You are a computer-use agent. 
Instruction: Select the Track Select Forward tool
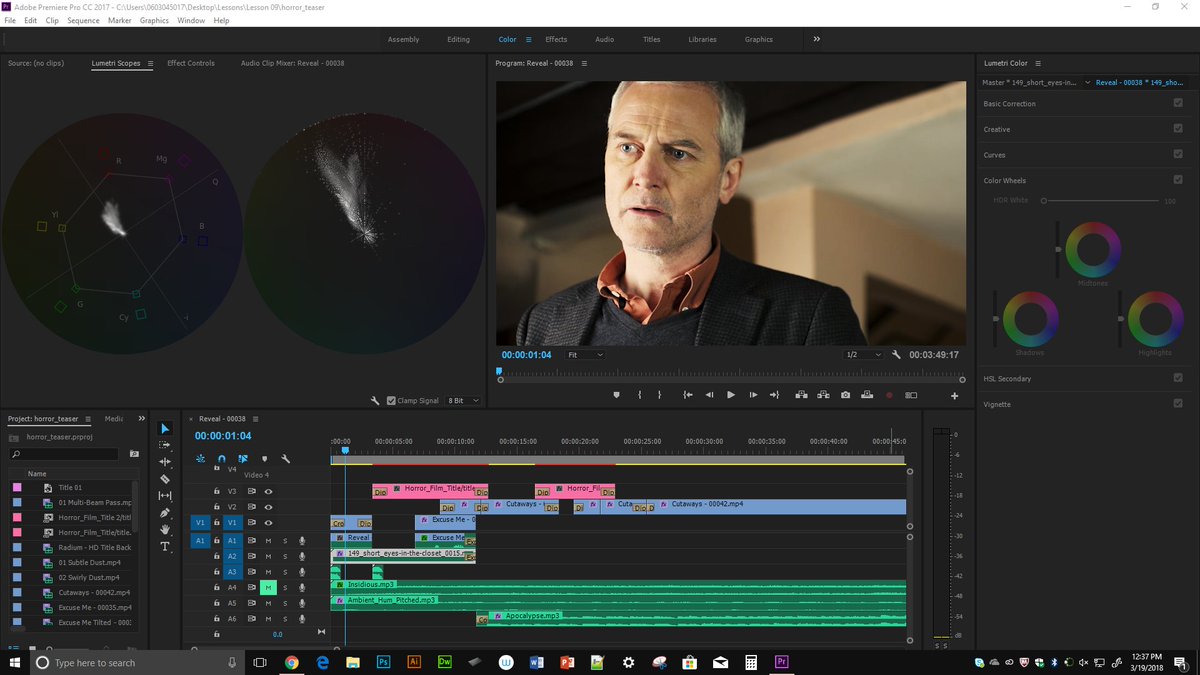[x=163, y=446]
